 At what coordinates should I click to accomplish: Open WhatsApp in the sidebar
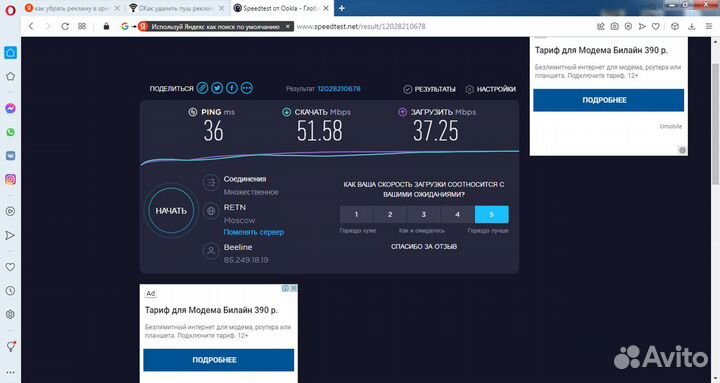[10, 132]
